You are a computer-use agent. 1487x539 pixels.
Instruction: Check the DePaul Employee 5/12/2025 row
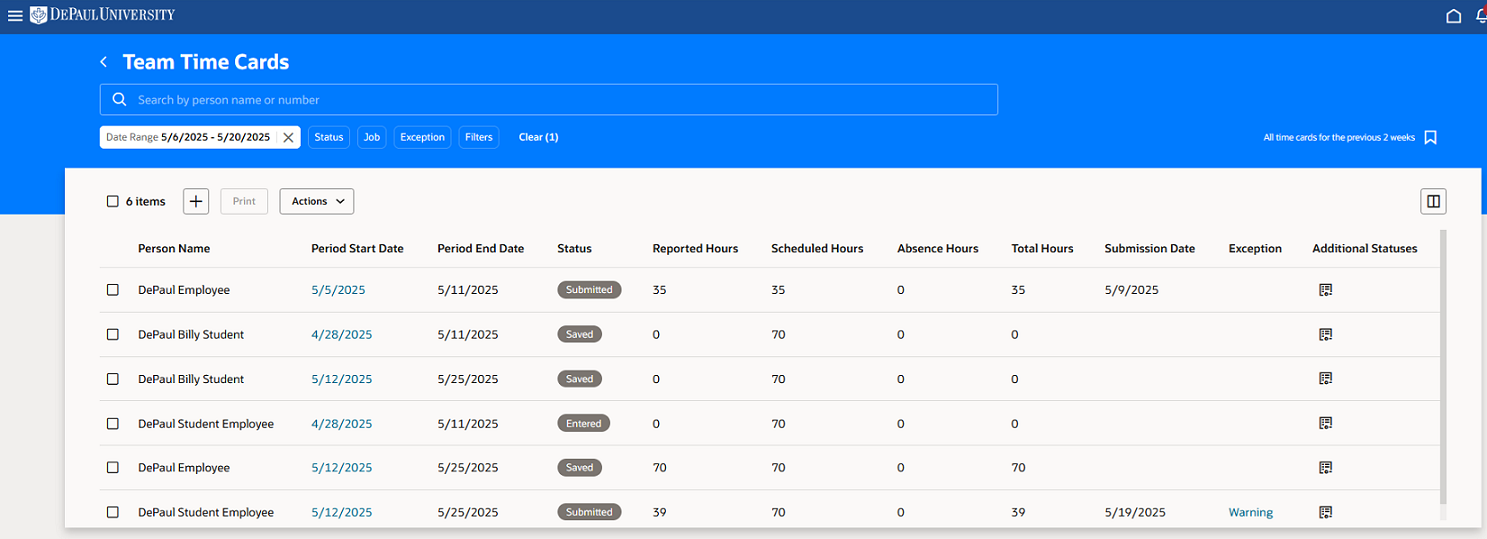click(112, 467)
